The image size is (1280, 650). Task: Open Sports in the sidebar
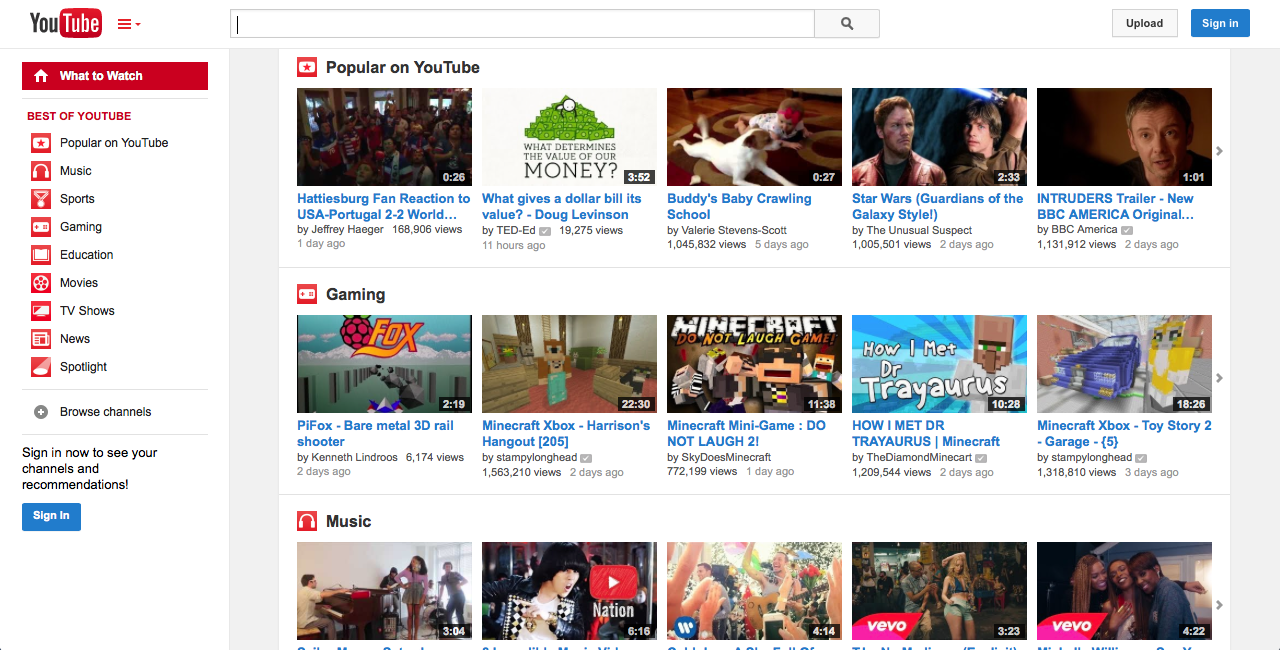pos(77,199)
